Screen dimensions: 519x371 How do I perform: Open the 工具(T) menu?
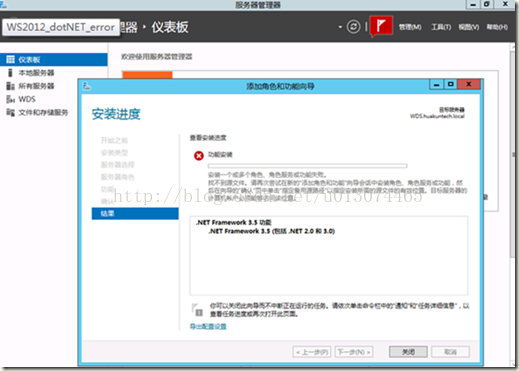(x=441, y=27)
